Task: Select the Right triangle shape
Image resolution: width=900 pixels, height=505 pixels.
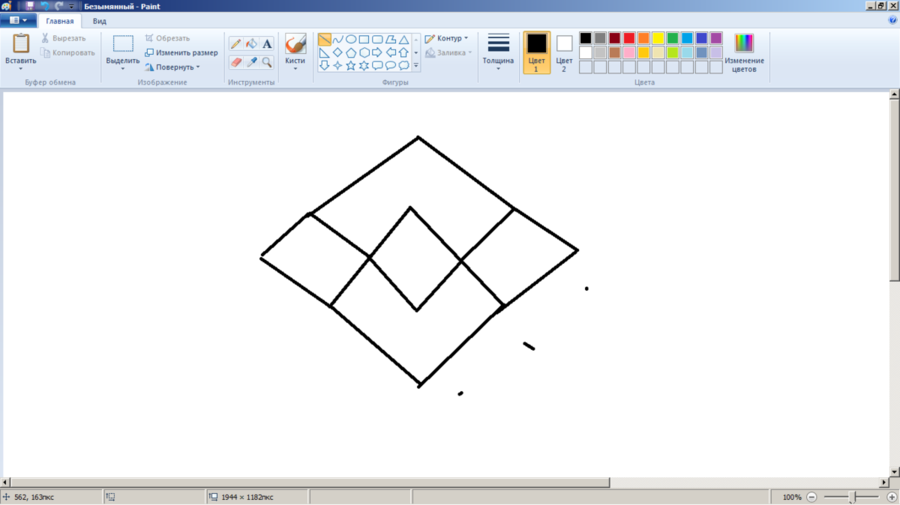Action: [324, 53]
